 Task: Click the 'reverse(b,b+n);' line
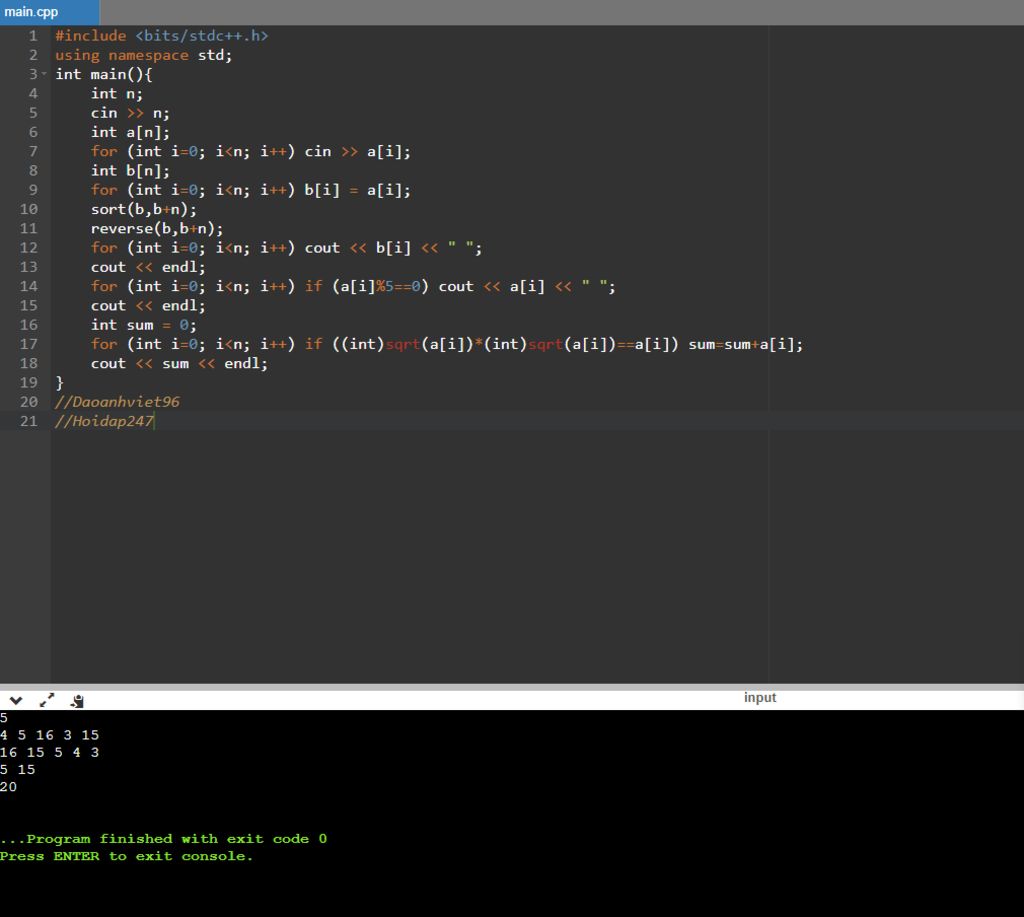[157, 229]
